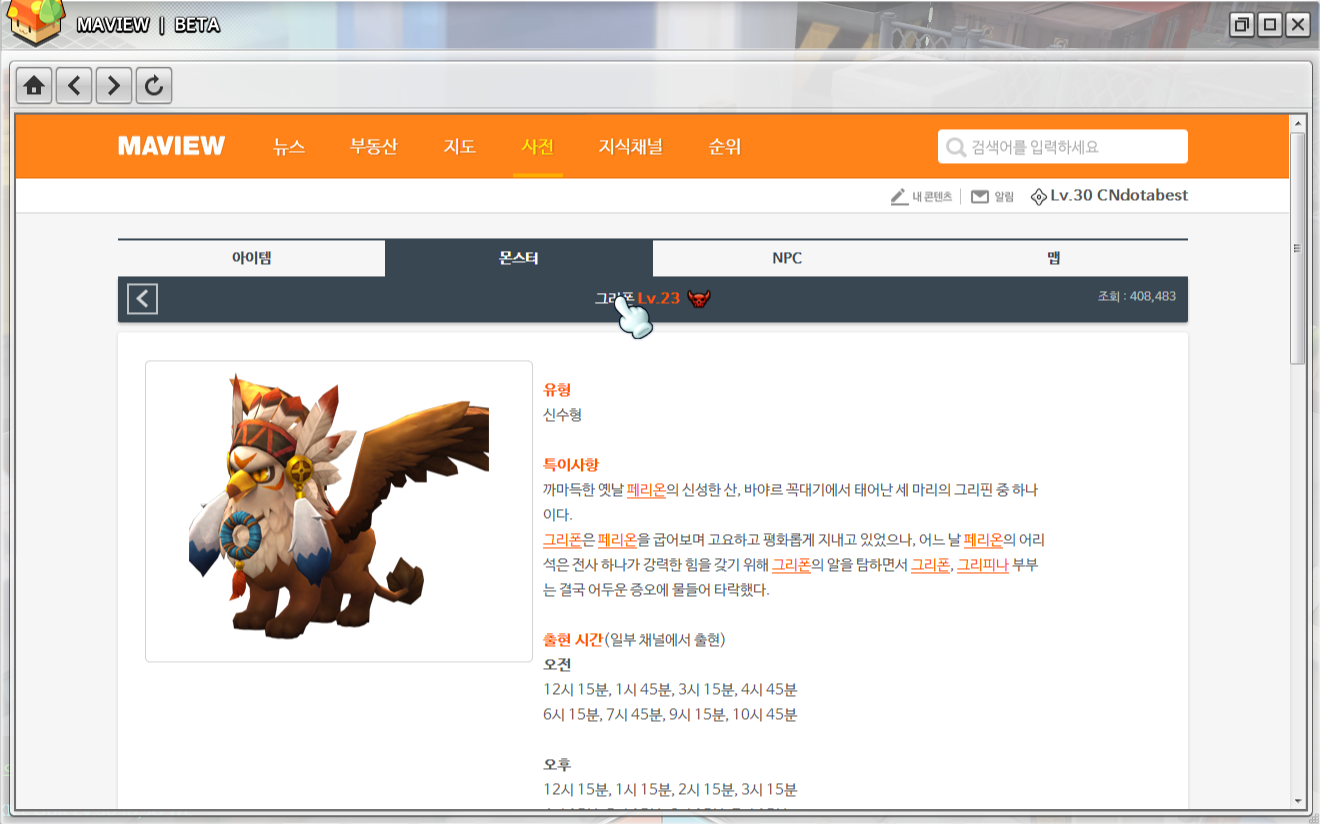Switch to the 아이템 tab
1320x824 pixels.
tap(252, 258)
